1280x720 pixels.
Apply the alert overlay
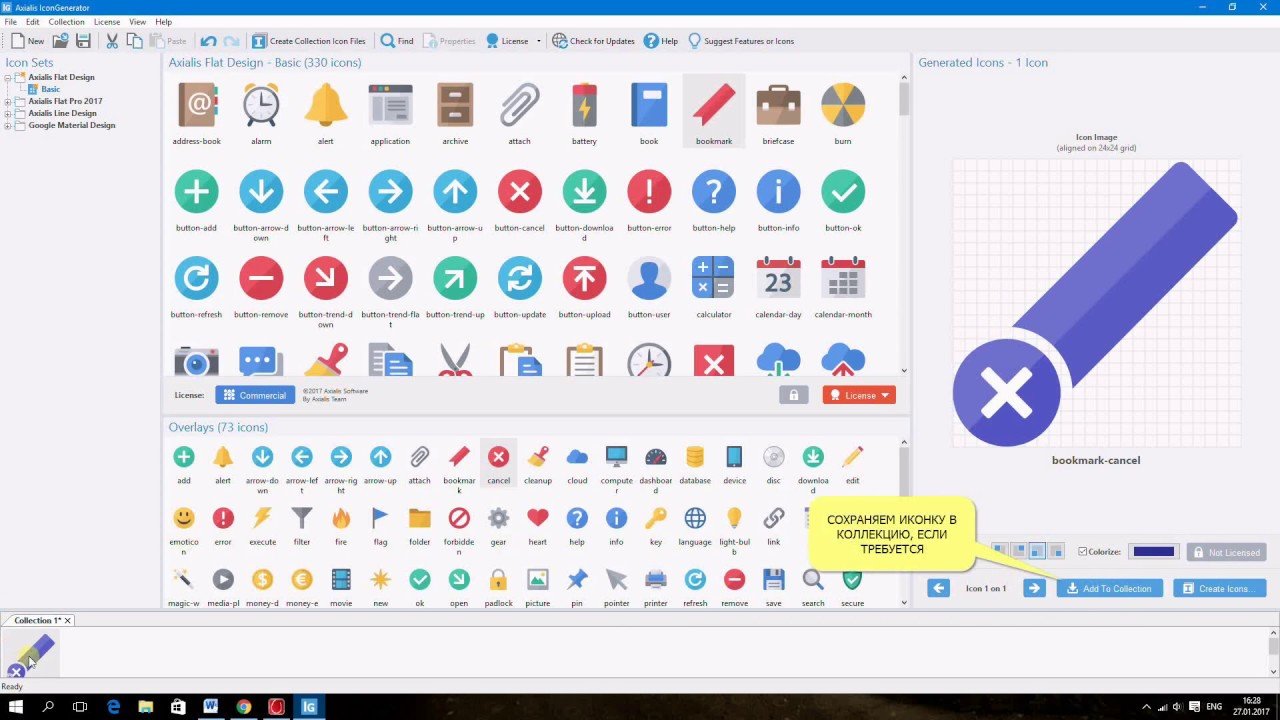pos(223,457)
